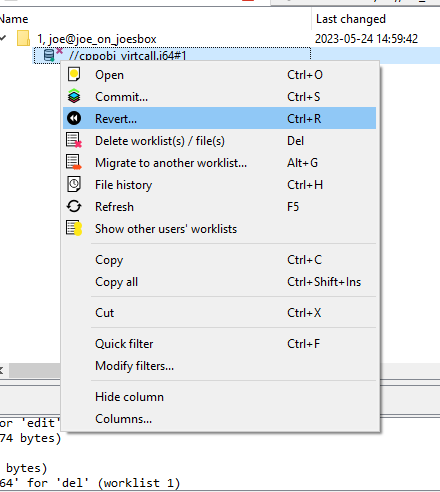The height and width of the screenshot is (492, 440).
Task: Click the Name column header
Action: coord(155,19)
